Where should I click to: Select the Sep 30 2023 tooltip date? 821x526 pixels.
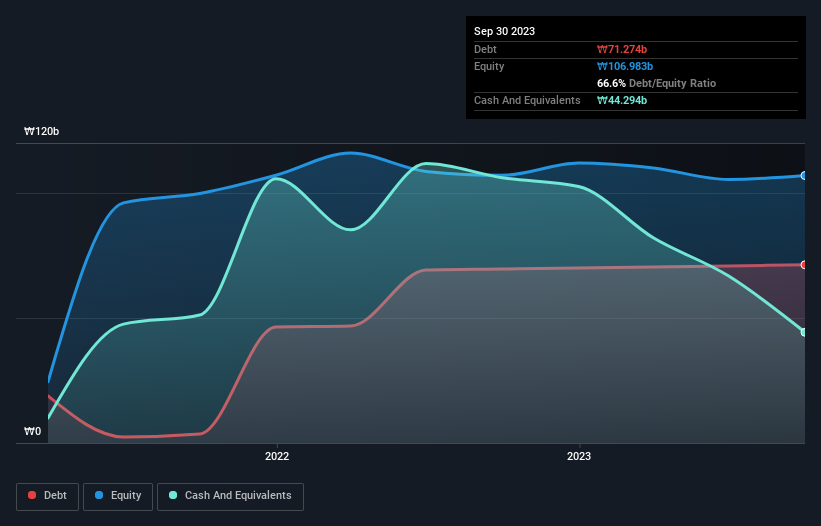(x=504, y=31)
